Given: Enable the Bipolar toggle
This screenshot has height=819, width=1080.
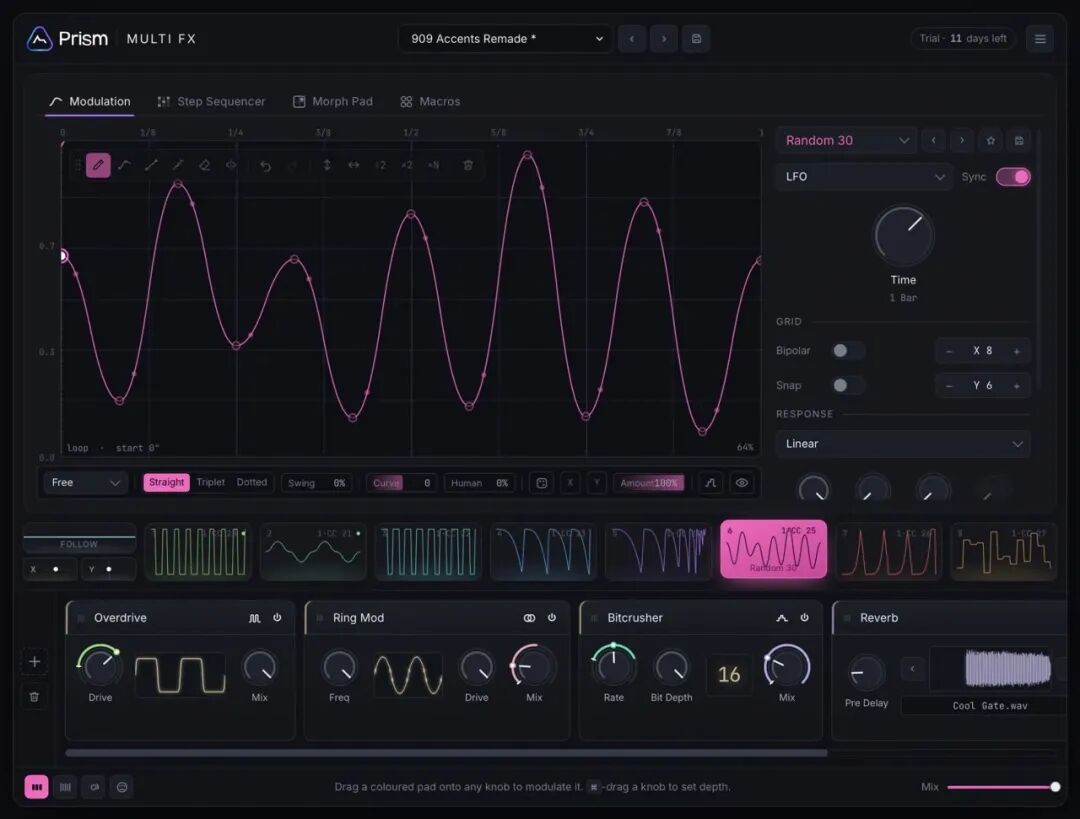Looking at the screenshot, I should (847, 351).
